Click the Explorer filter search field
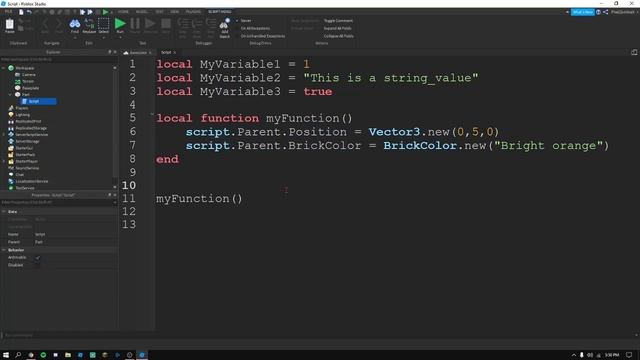The height and width of the screenshot is (360, 640). [x=57, y=60]
